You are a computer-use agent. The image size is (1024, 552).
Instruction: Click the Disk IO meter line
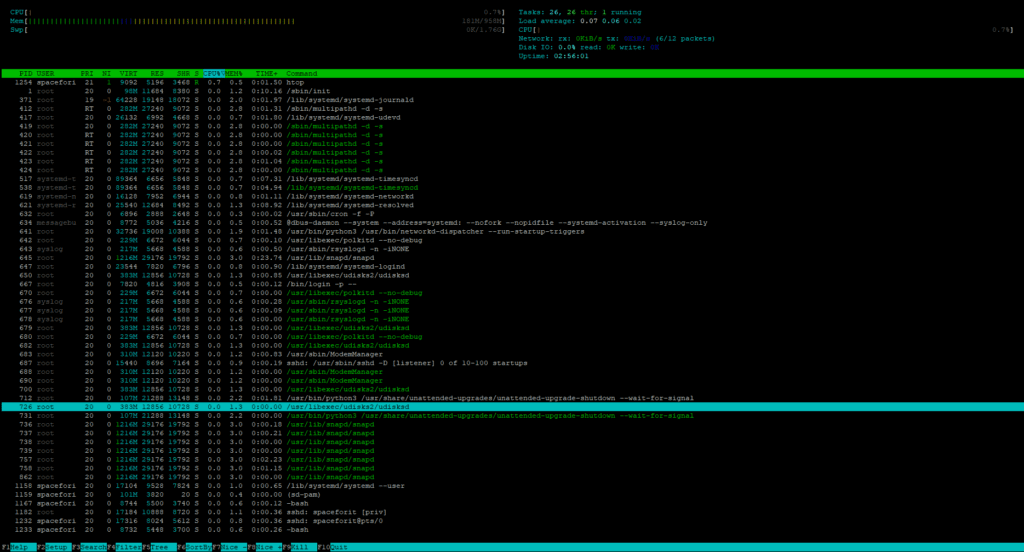pyautogui.click(x=588, y=47)
